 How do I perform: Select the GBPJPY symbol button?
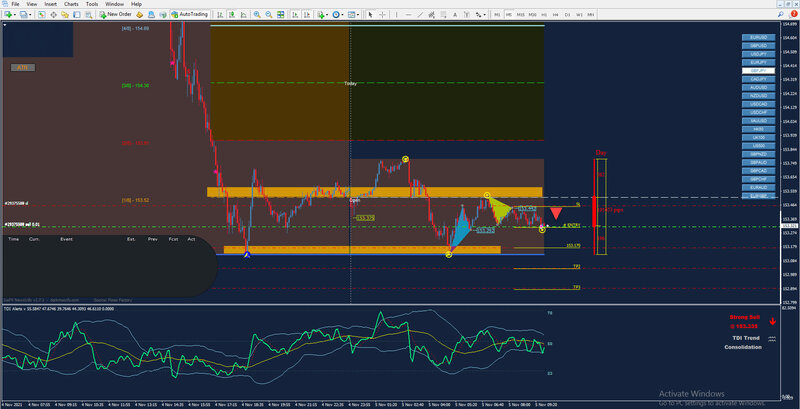[x=759, y=70]
